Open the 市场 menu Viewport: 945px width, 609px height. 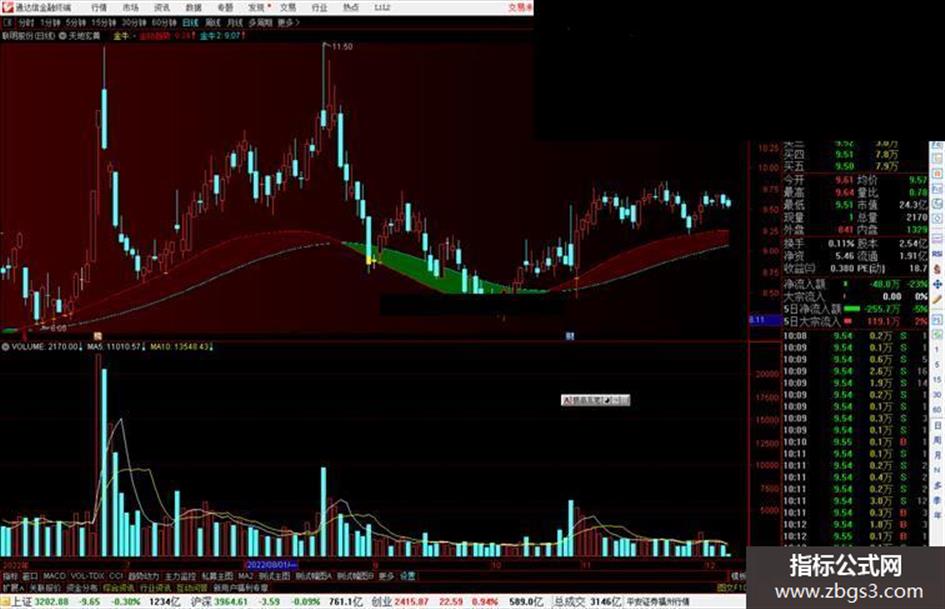point(130,7)
